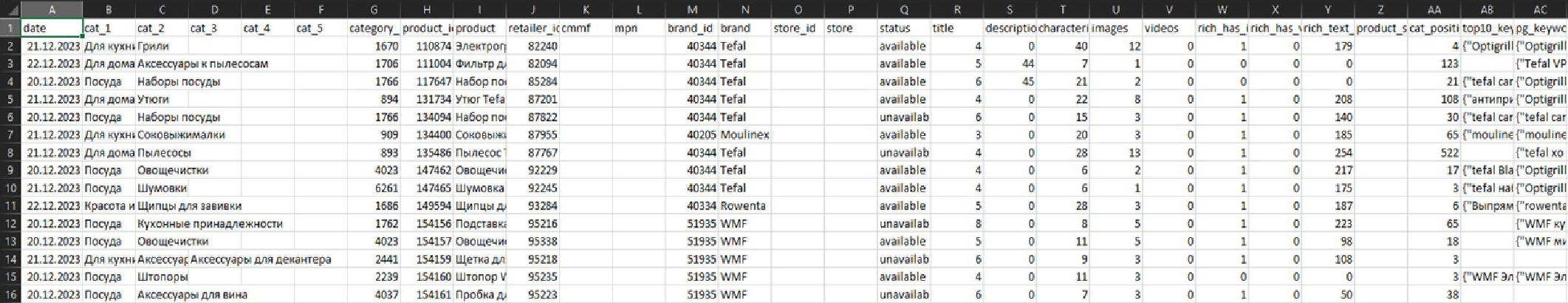Click the brand id cell 40334
Image resolution: width=1568 pixels, height=303 pixels.
pos(692,205)
